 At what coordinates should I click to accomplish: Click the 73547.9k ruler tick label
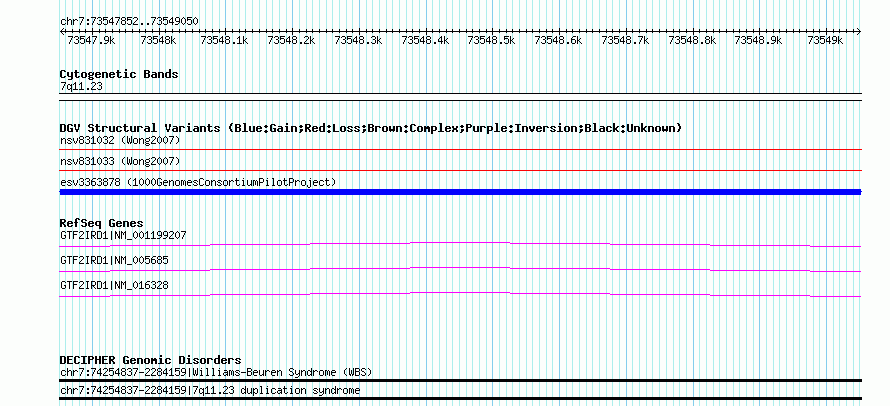point(91,40)
